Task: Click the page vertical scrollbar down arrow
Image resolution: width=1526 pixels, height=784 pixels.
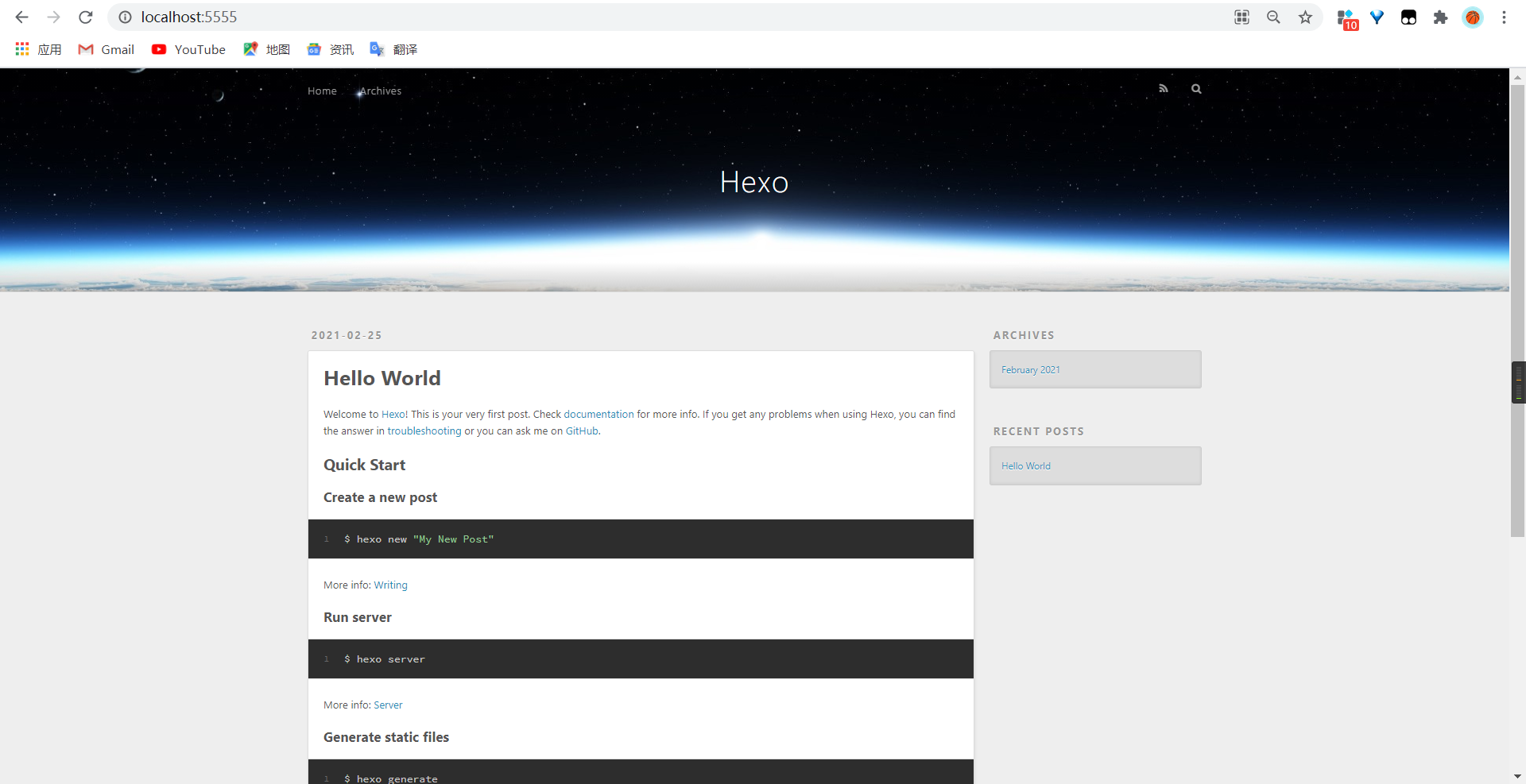Action: (x=1517, y=776)
